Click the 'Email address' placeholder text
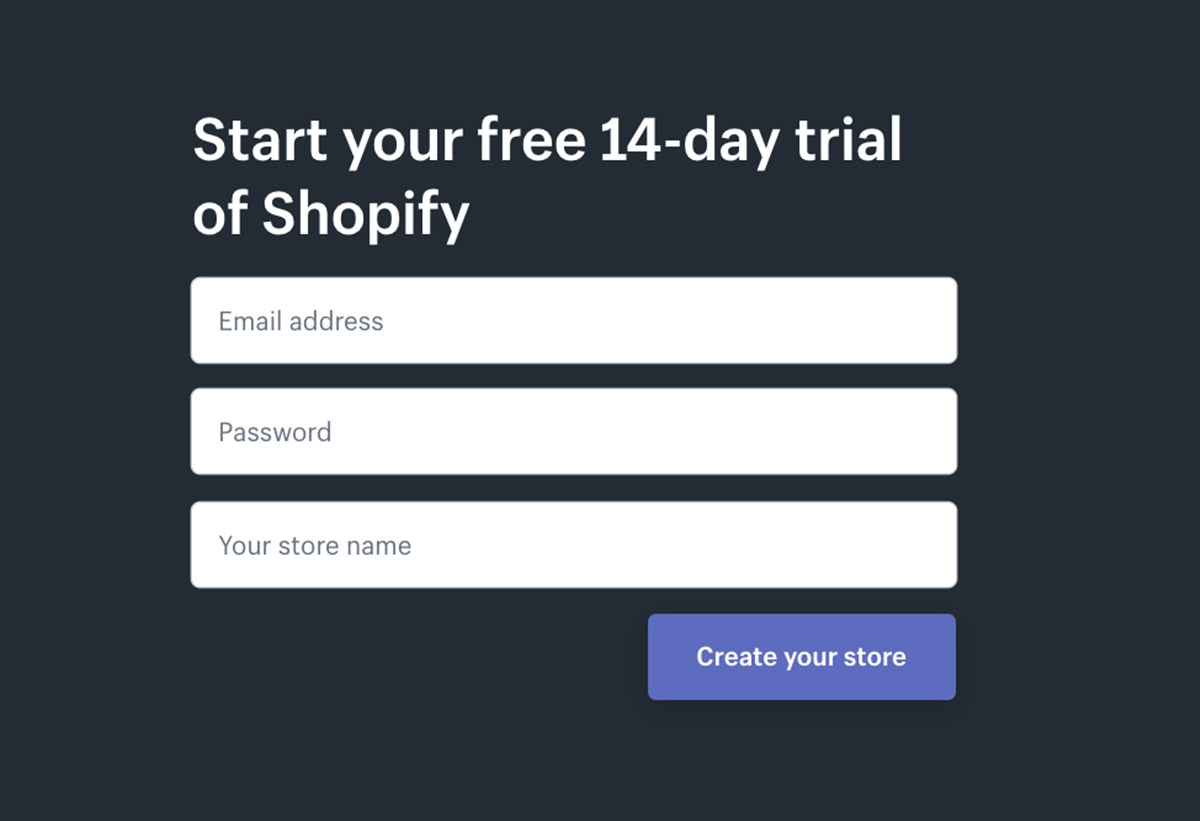Screen dimensions: 1200x821 (x=301, y=321)
